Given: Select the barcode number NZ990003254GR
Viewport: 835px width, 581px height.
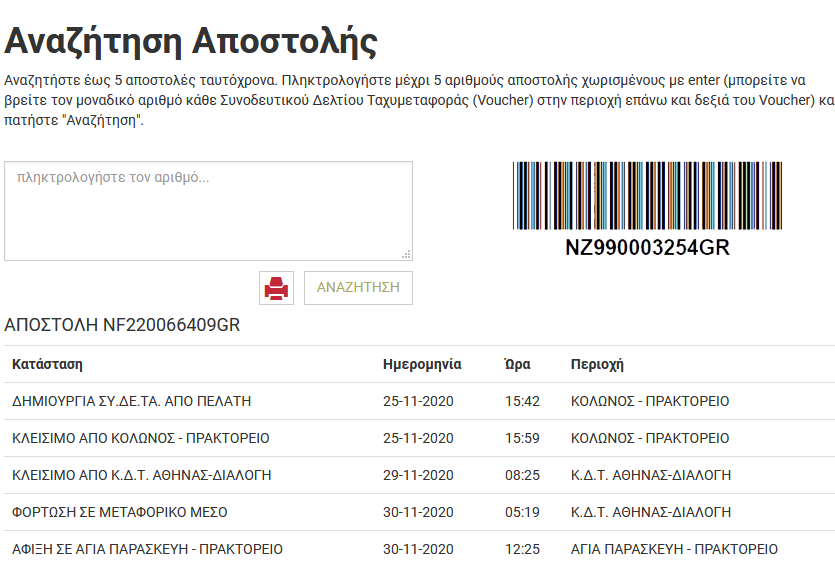Looking at the screenshot, I should point(647,248).
